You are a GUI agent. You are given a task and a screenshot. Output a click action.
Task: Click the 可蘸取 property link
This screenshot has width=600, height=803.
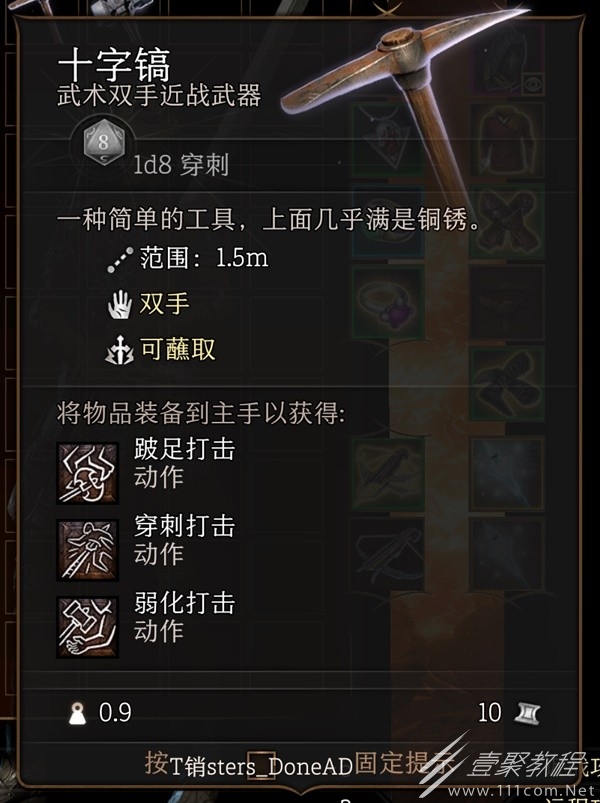[177, 350]
